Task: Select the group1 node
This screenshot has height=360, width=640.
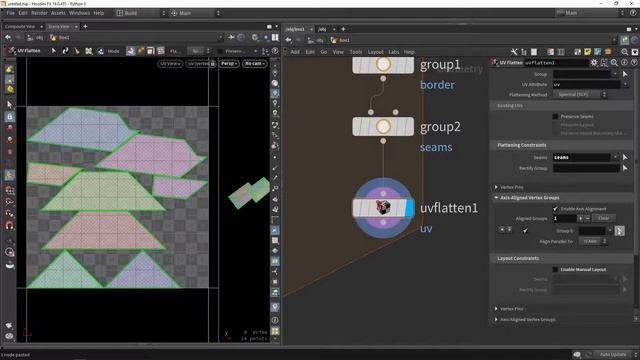Action: pos(383,65)
